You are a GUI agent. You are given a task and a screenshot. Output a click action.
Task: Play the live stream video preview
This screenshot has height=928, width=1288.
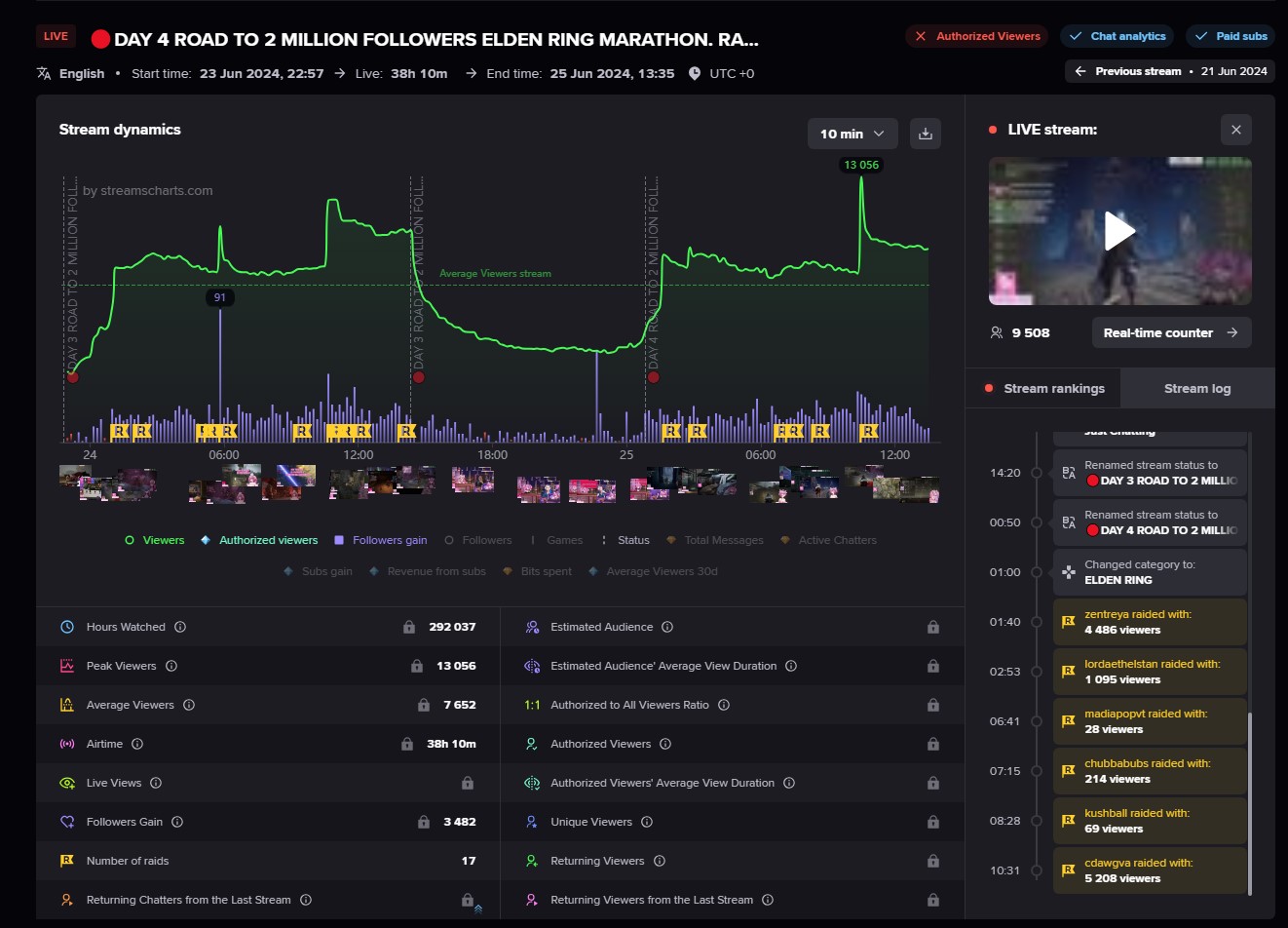click(1119, 231)
